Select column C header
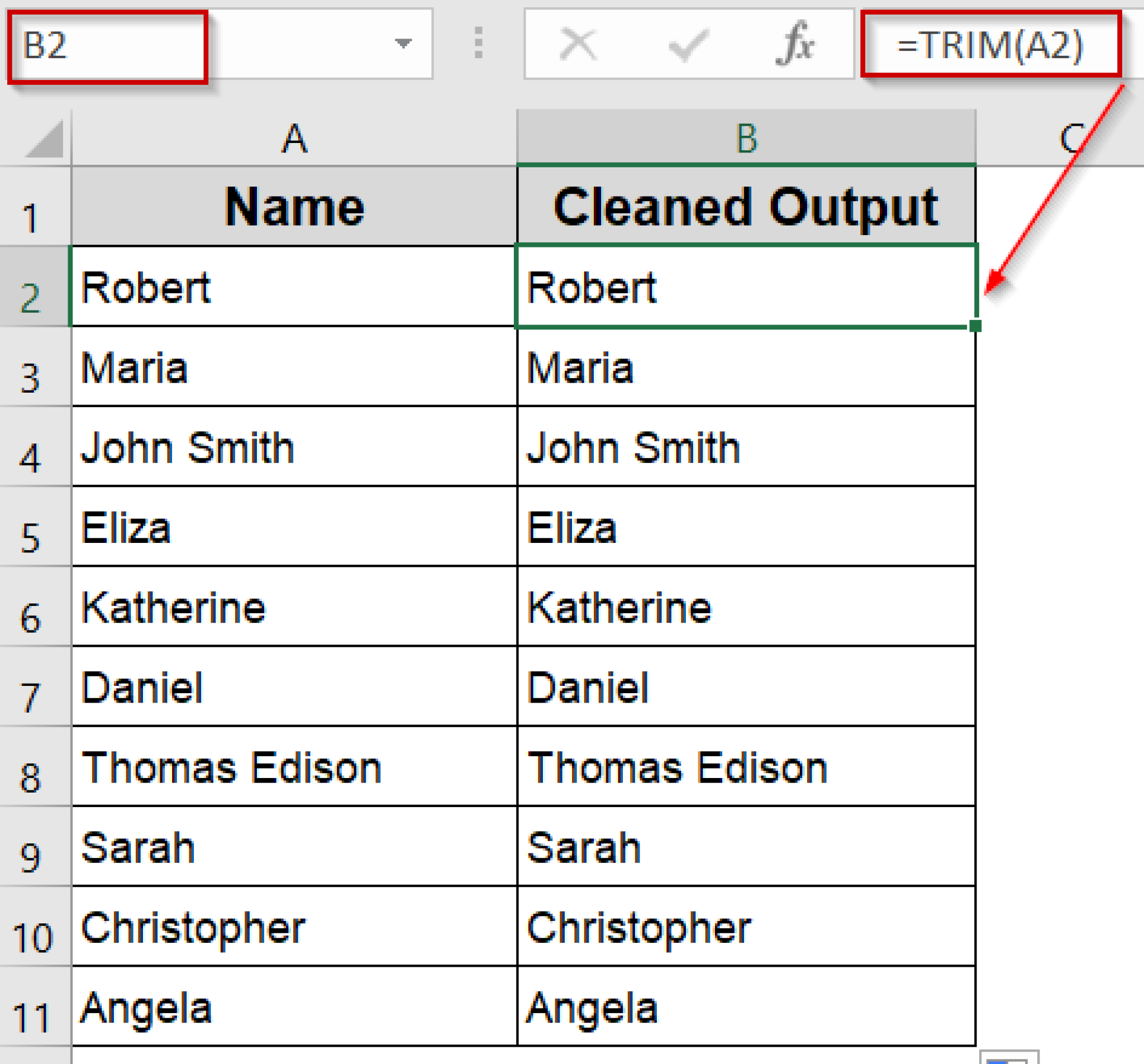This screenshot has height=1064, width=1144. point(1070,138)
